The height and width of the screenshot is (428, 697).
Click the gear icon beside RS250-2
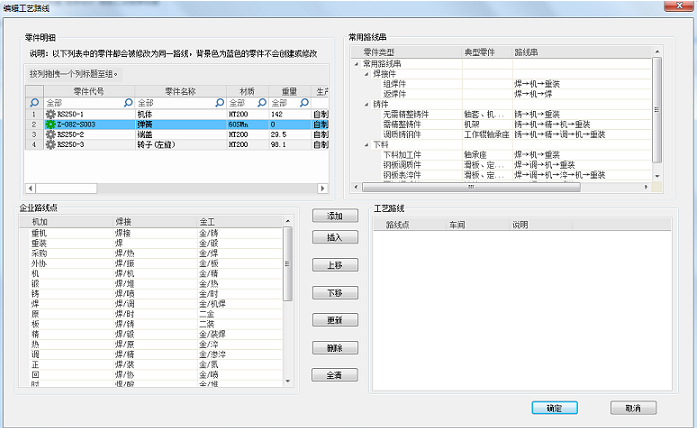(51, 134)
